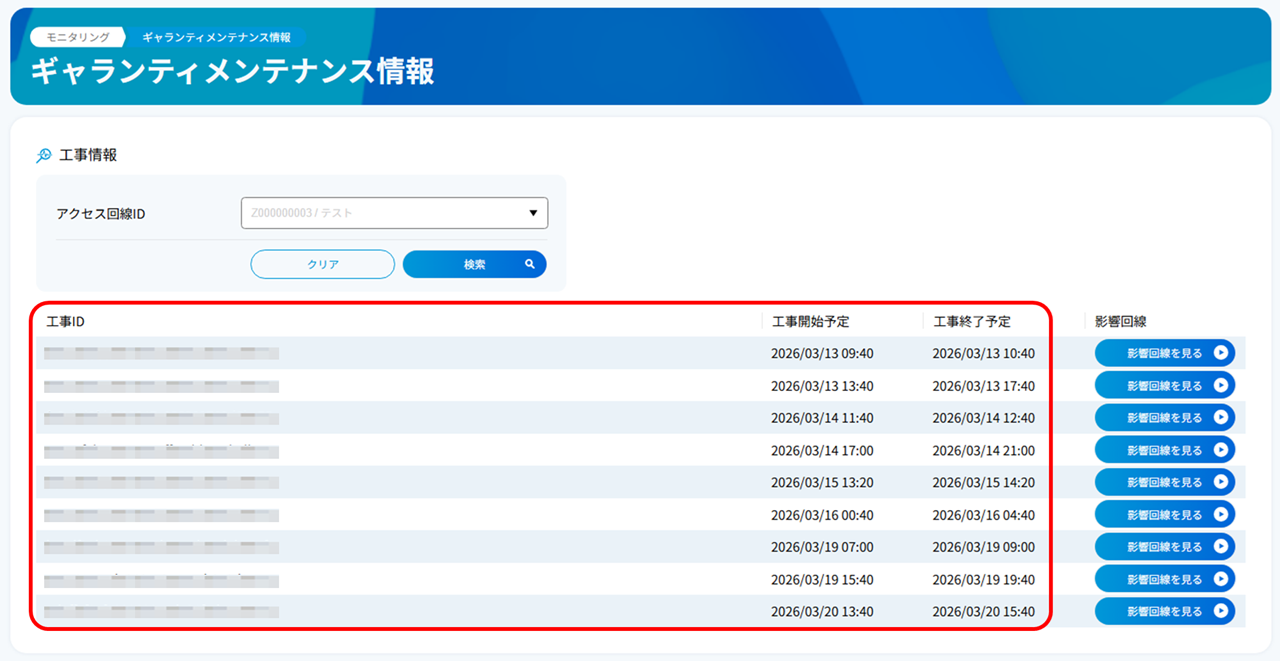Click the play arrow icon for 2026/03/13 09:40 row

(x=1220, y=353)
